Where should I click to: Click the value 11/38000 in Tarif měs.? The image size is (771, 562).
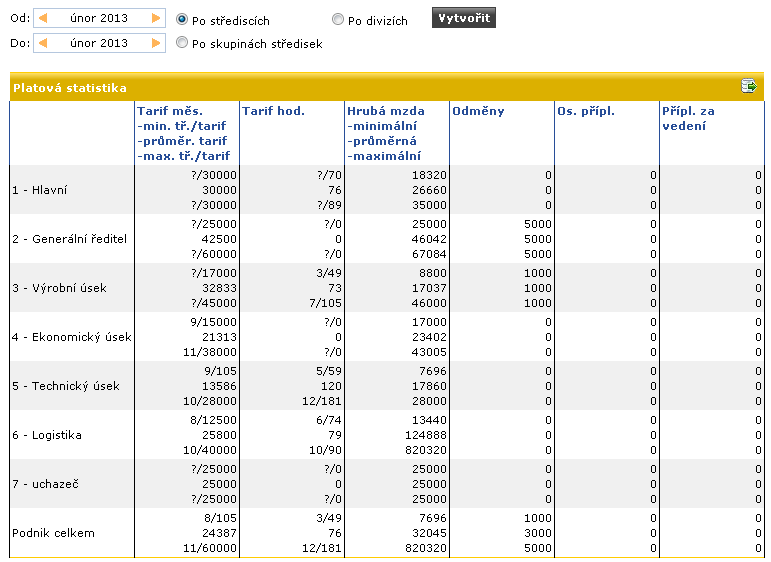(x=210, y=352)
